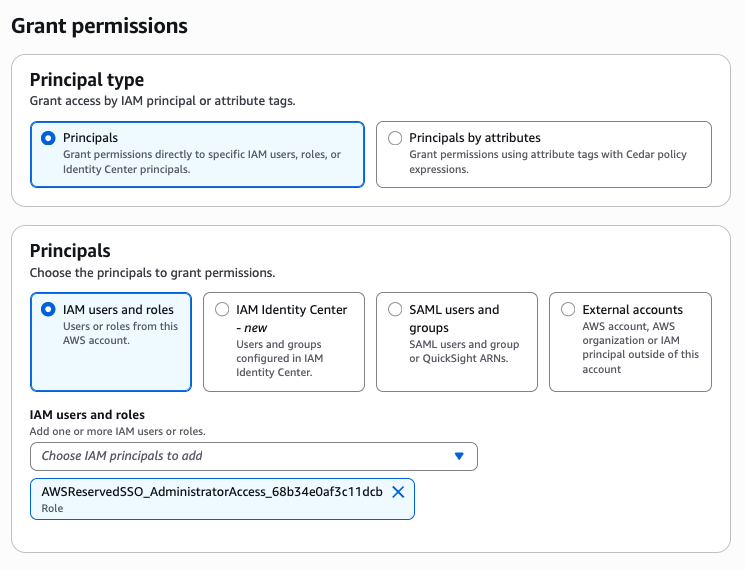Click the Principals section heading
This screenshot has width=745, height=570.
click(x=70, y=251)
